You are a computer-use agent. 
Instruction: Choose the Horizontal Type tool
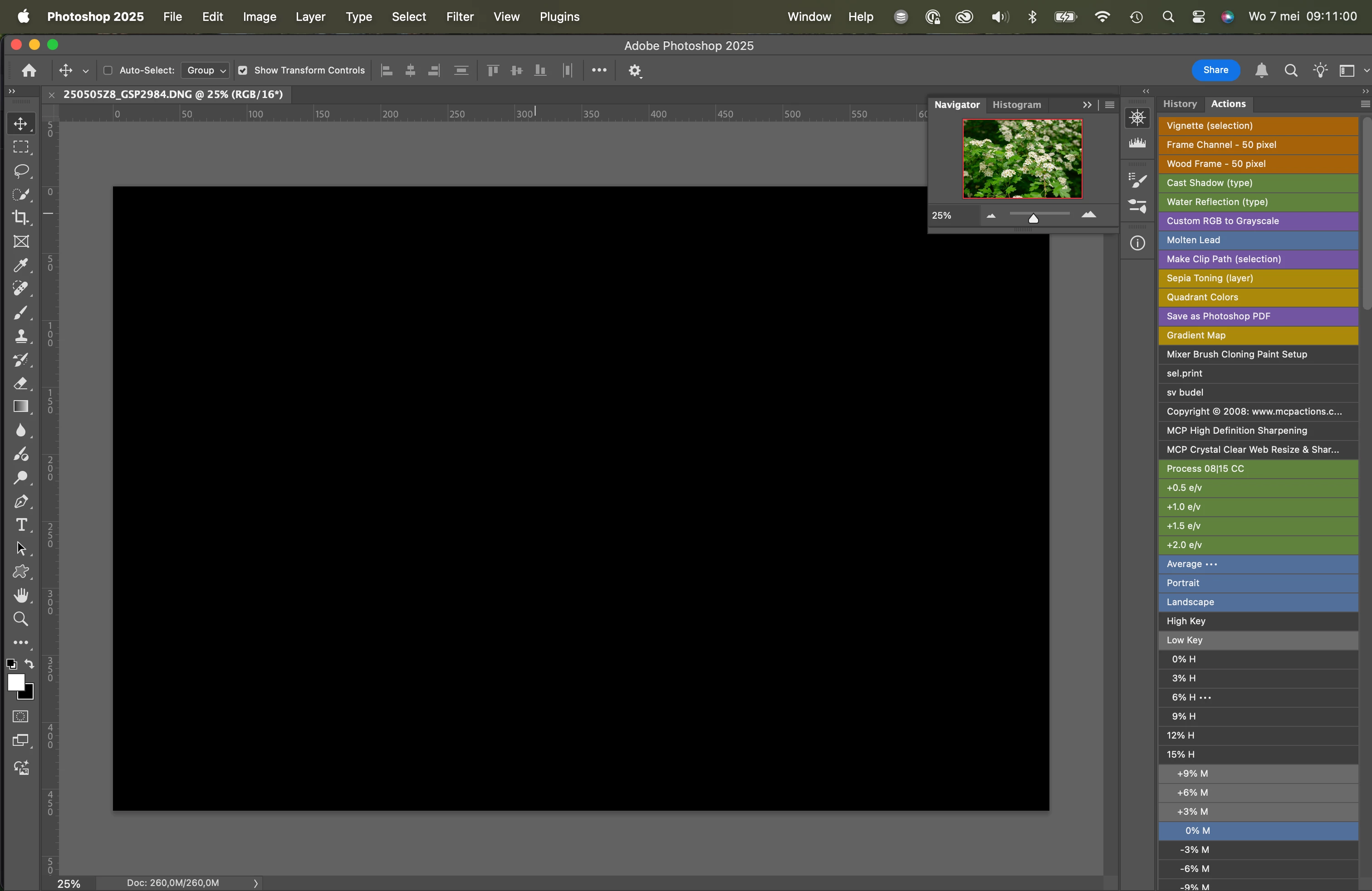(21, 524)
